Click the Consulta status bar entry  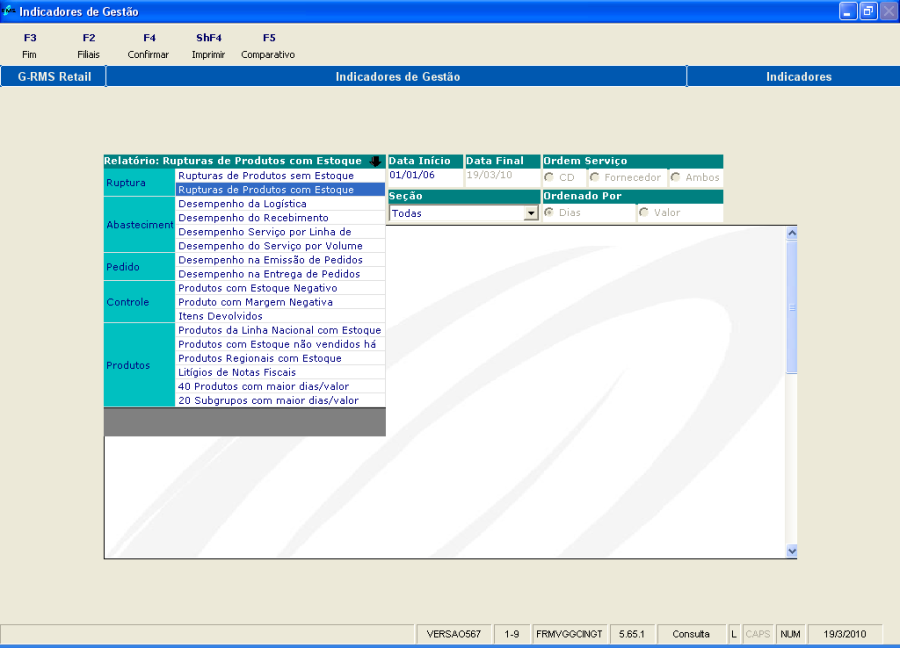[x=690, y=634]
